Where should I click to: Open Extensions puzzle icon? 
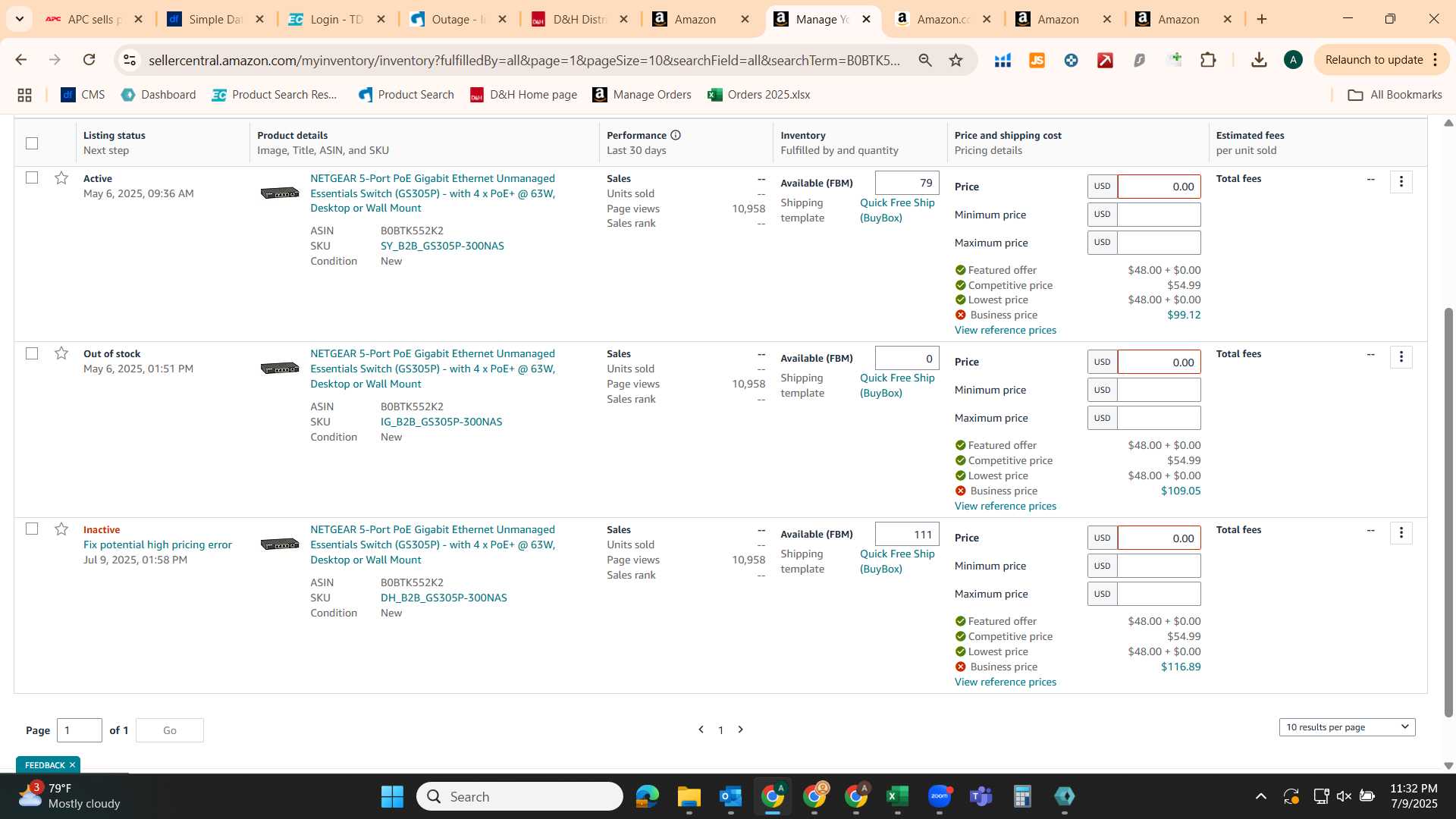(x=1208, y=60)
